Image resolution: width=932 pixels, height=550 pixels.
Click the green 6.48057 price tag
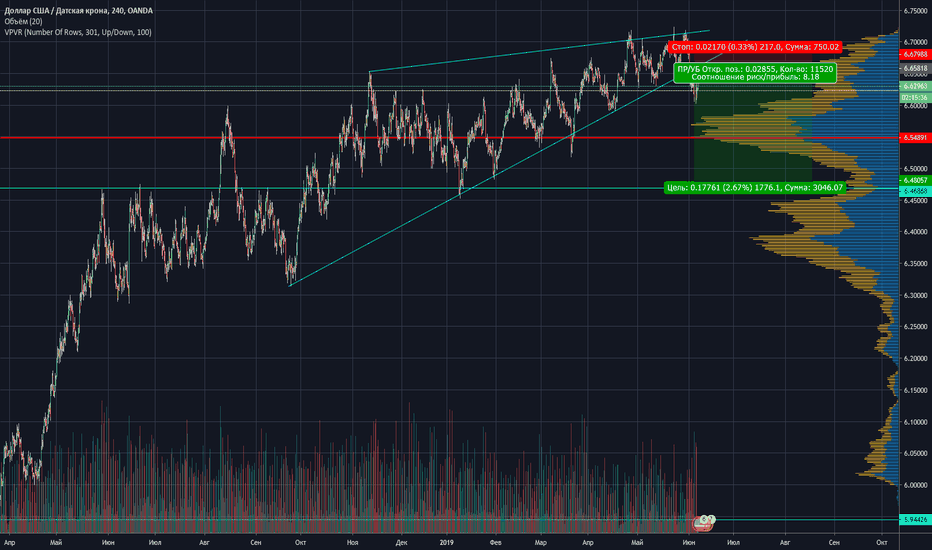click(x=915, y=180)
